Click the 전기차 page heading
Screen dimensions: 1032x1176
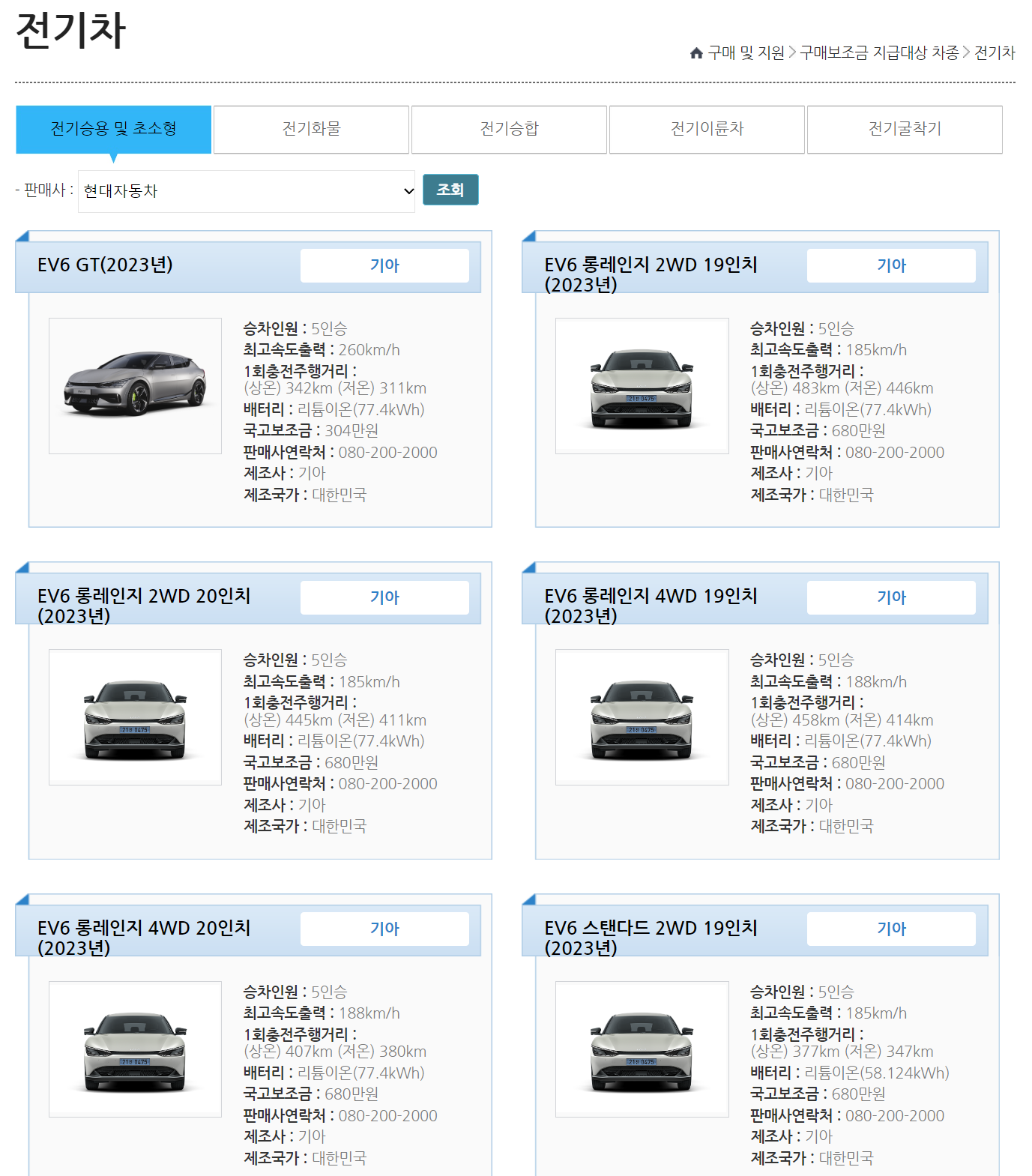point(70,31)
